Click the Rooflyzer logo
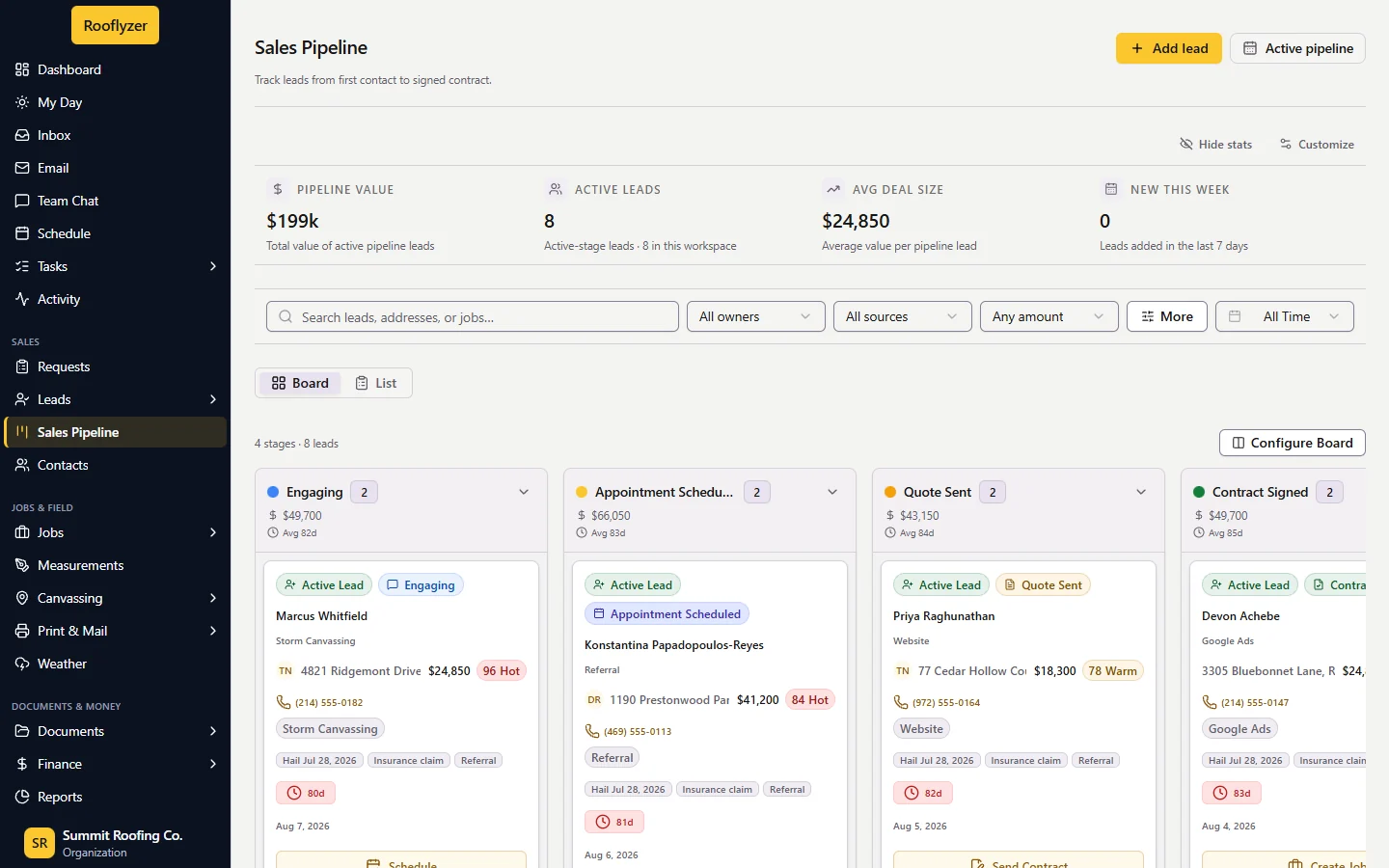The height and width of the screenshot is (868, 1389). point(115,25)
